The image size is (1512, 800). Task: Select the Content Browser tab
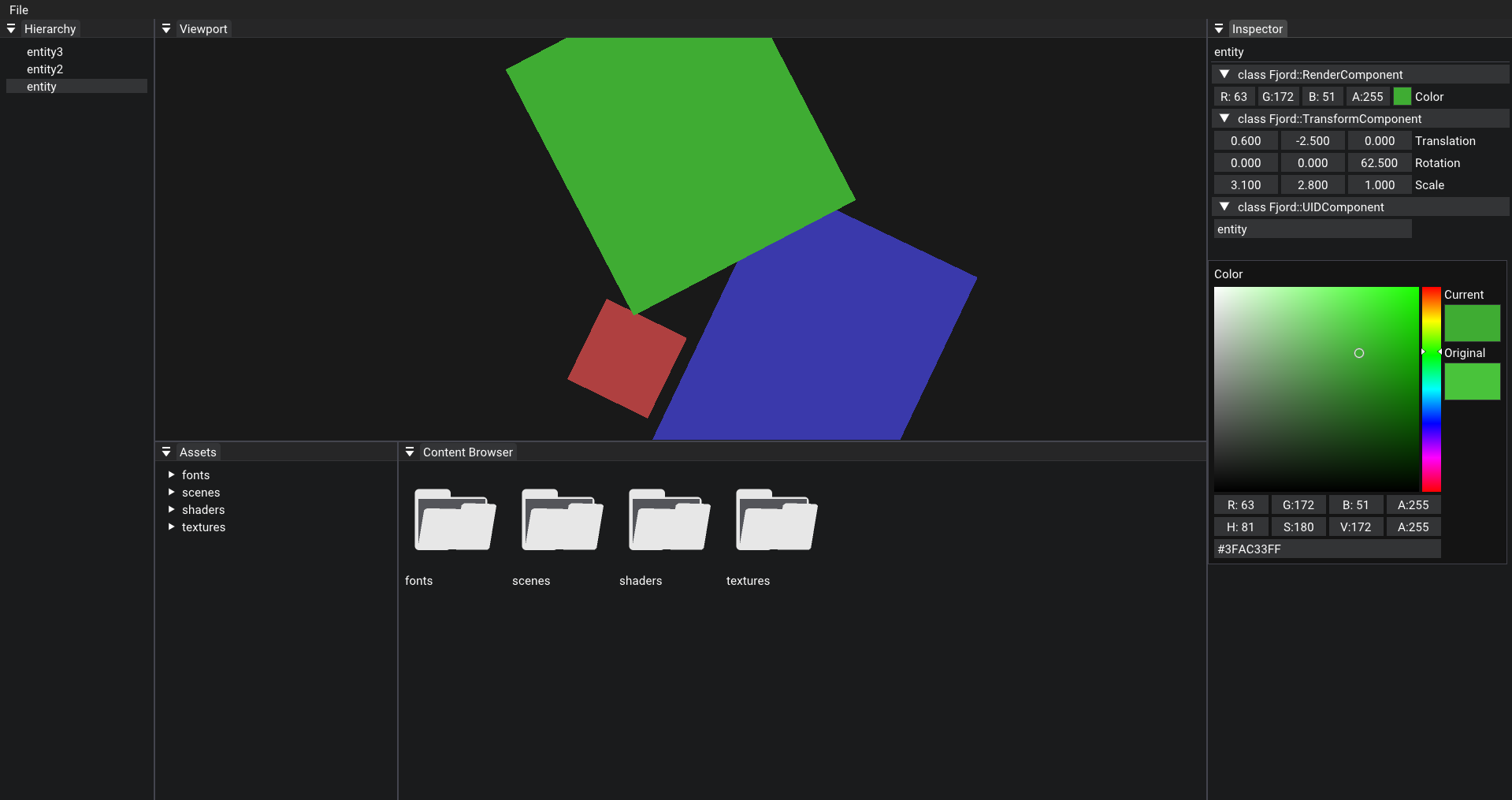pyautogui.click(x=468, y=452)
